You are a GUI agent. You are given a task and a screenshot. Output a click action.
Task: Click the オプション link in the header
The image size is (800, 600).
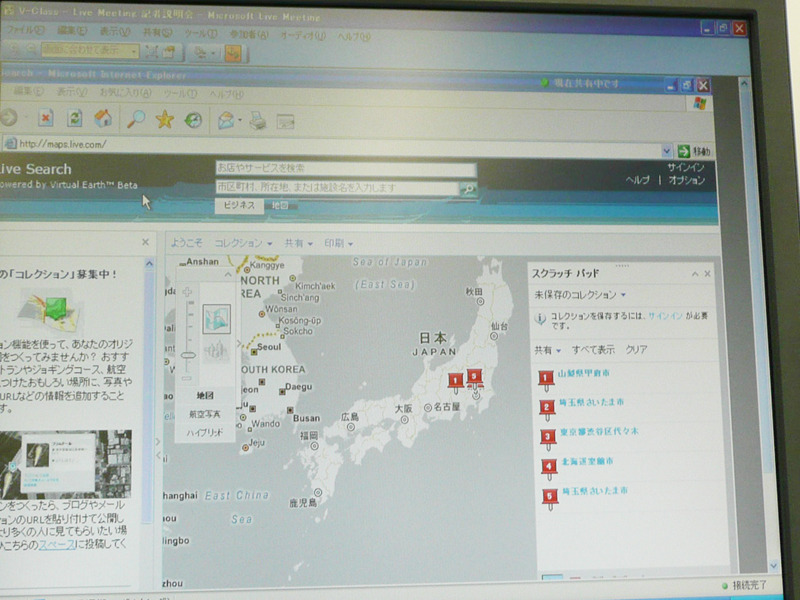[687, 180]
